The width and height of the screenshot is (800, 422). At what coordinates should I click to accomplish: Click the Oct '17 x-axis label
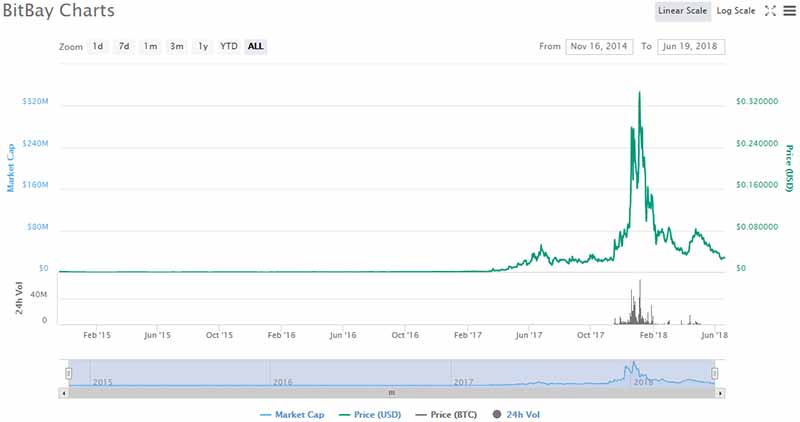point(591,335)
